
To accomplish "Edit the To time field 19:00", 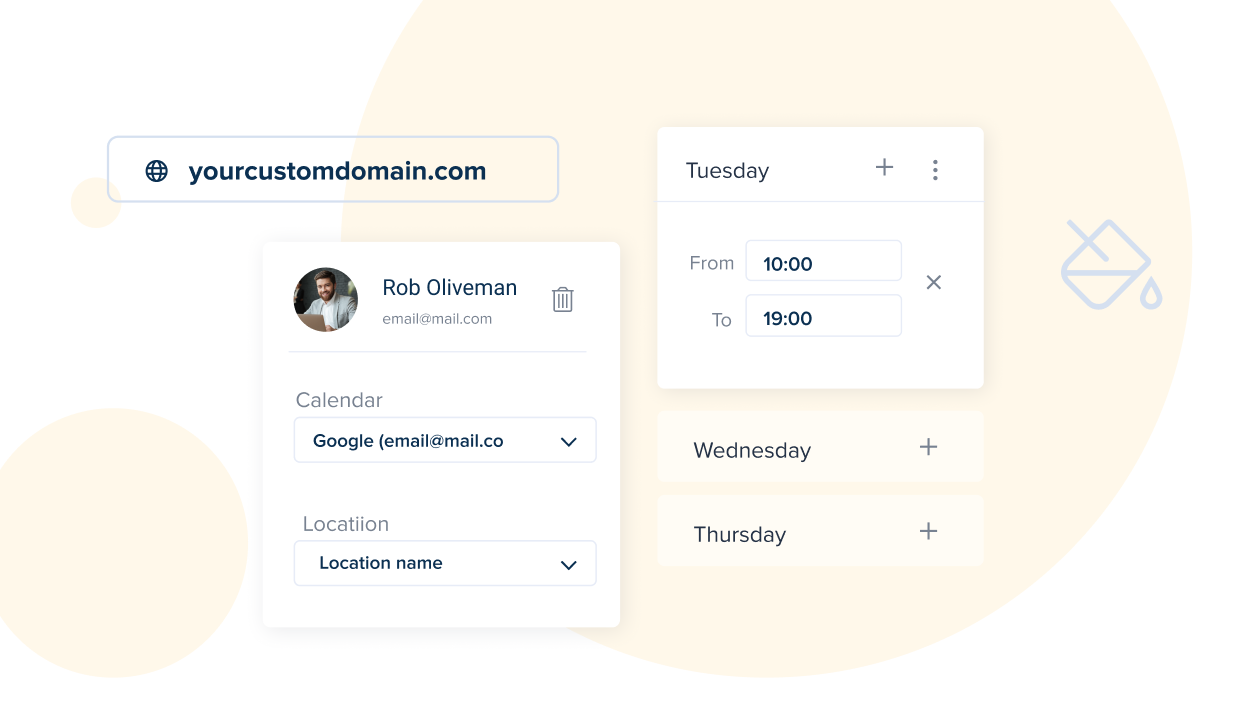I will click(x=823, y=317).
